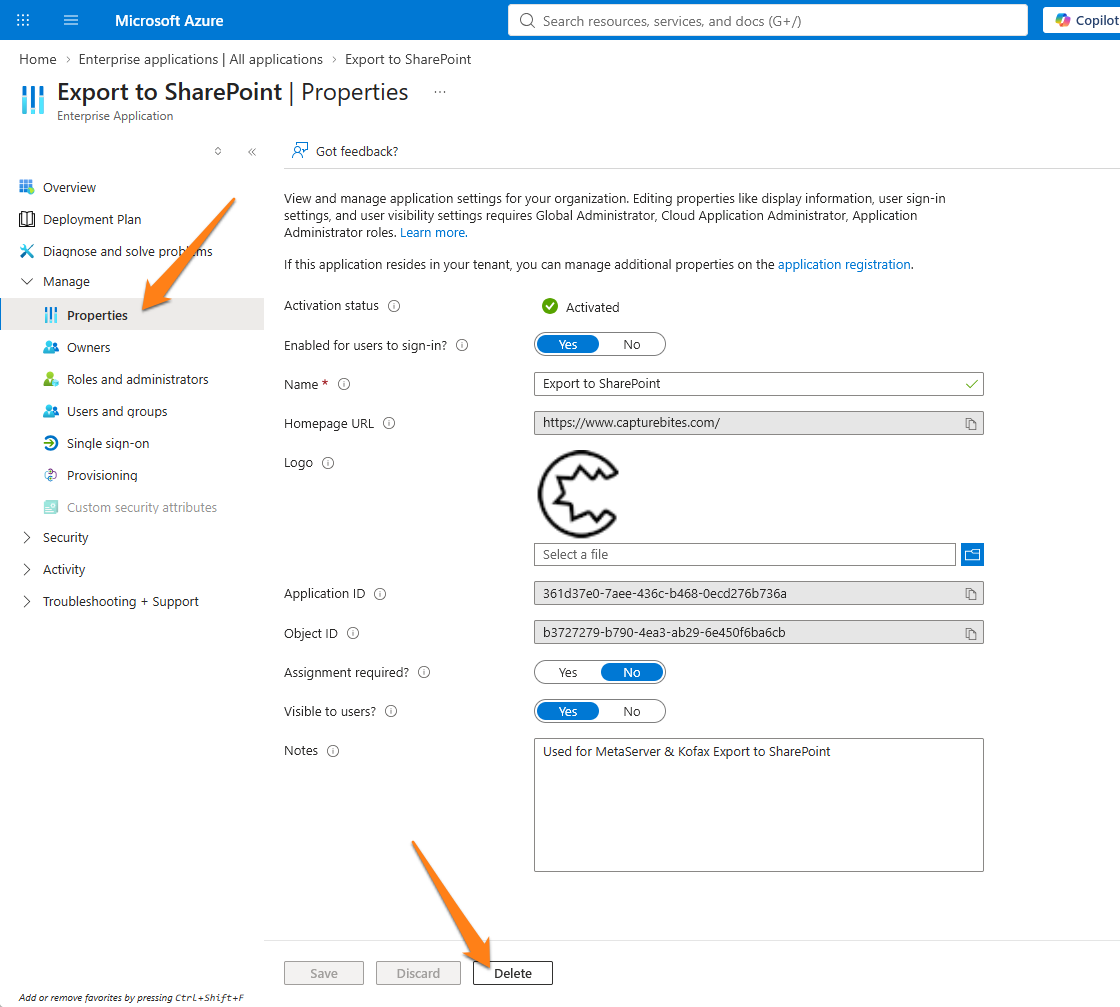Click the Application ID info icon

tap(380, 593)
